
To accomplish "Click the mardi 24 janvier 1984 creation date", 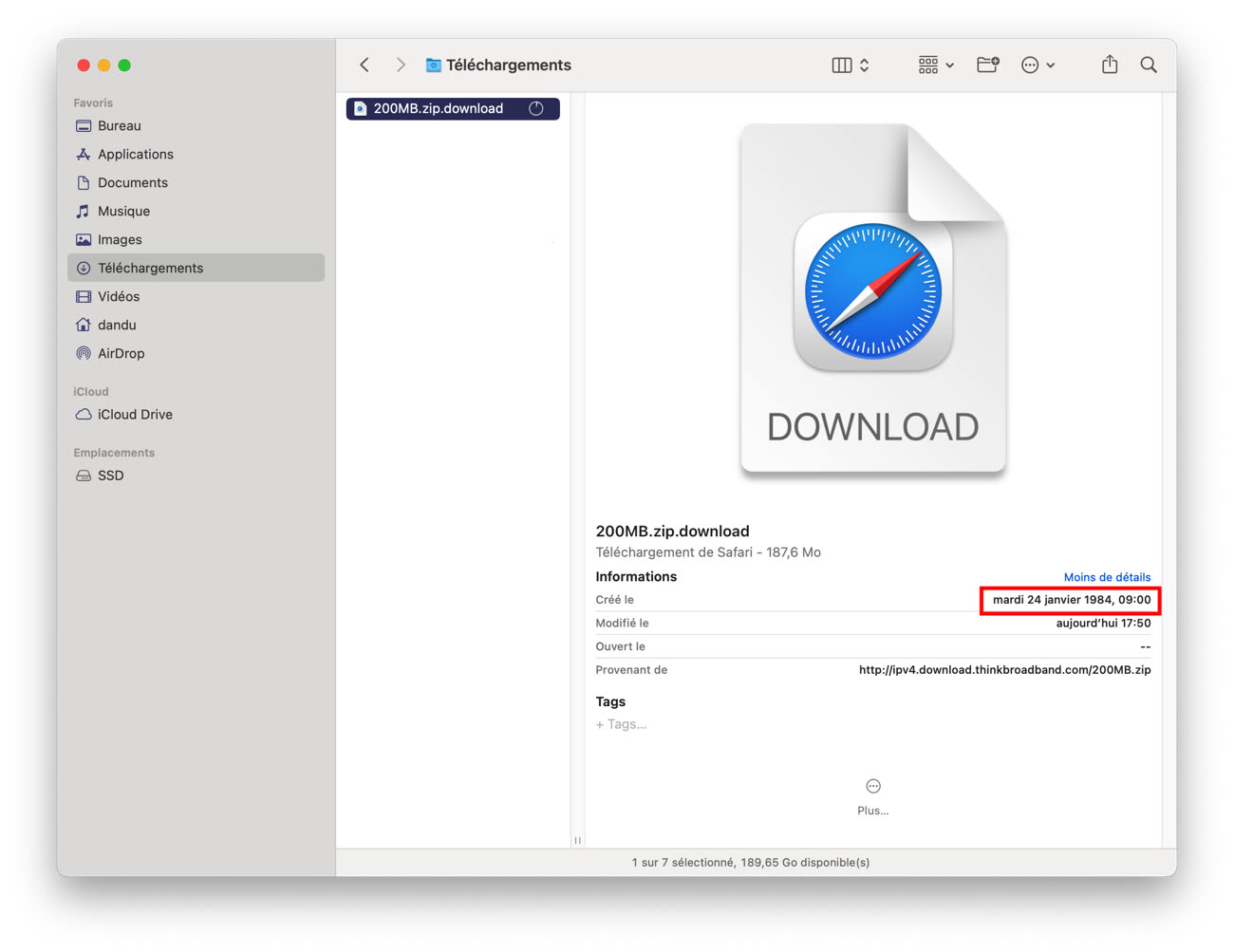I will (1072, 600).
